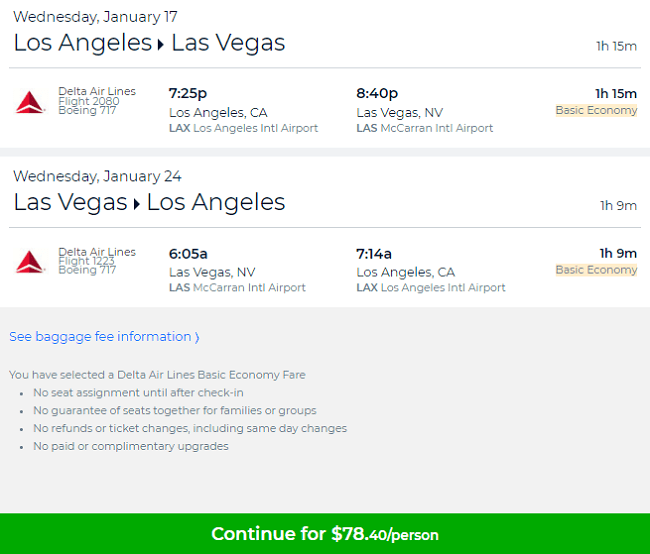The width and height of the screenshot is (650, 554).
Task: Click the No refunds or ticket changes bullet
Action: [x=190, y=428]
